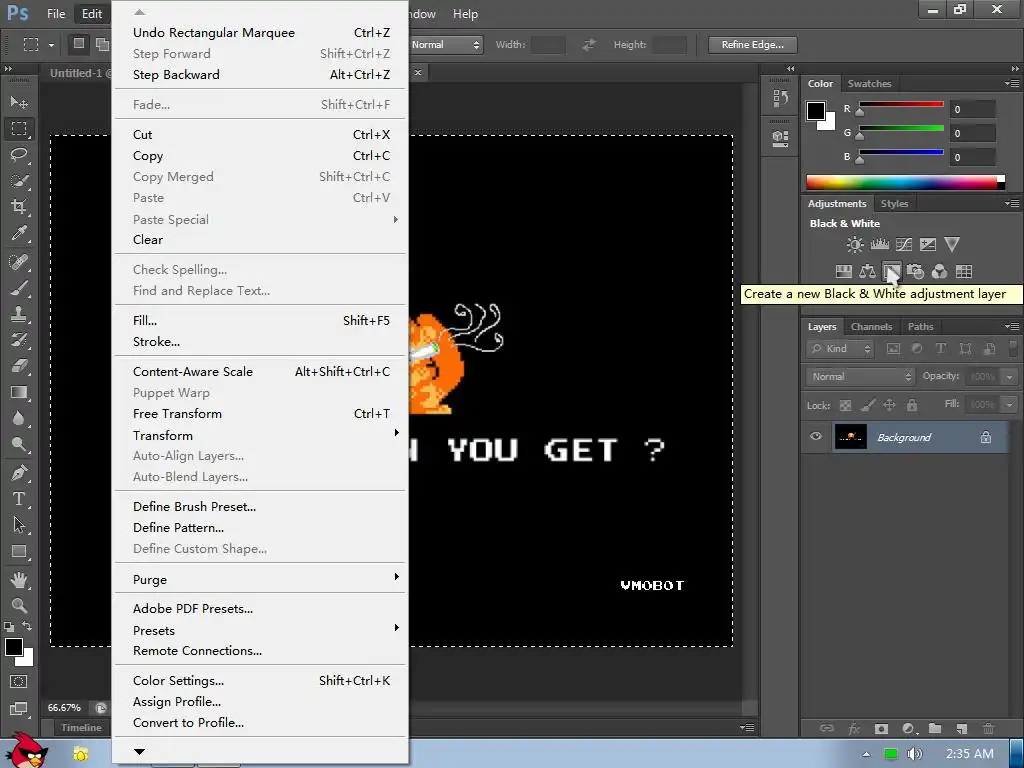The image size is (1024, 768).
Task: Select the Gradient tool
Action: click(x=19, y=392)
